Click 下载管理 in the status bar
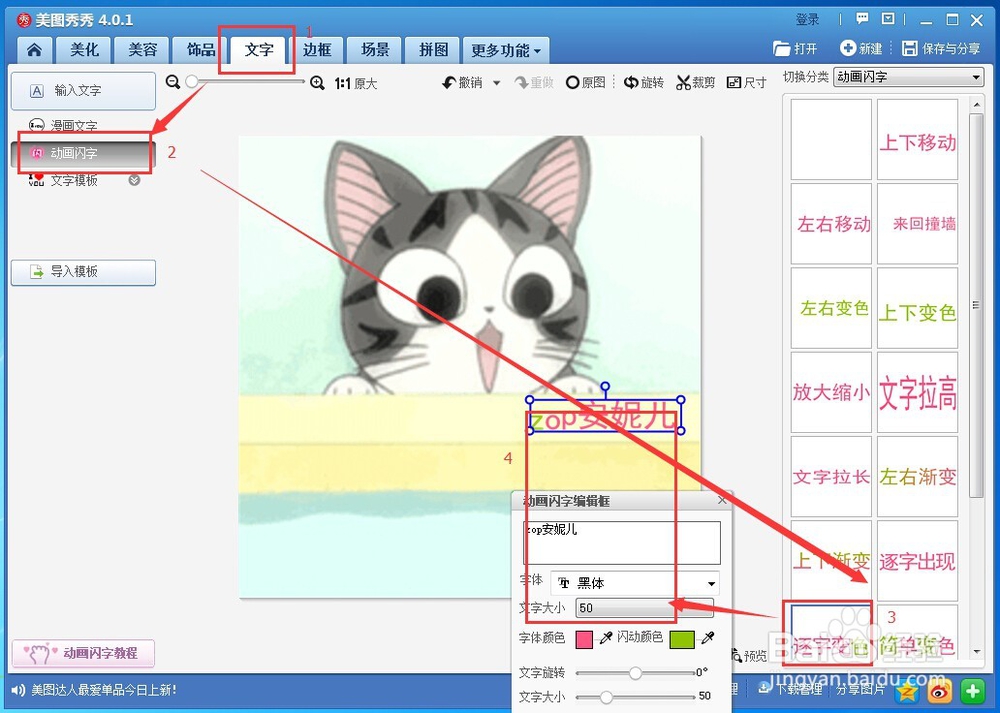 (790, 688)
